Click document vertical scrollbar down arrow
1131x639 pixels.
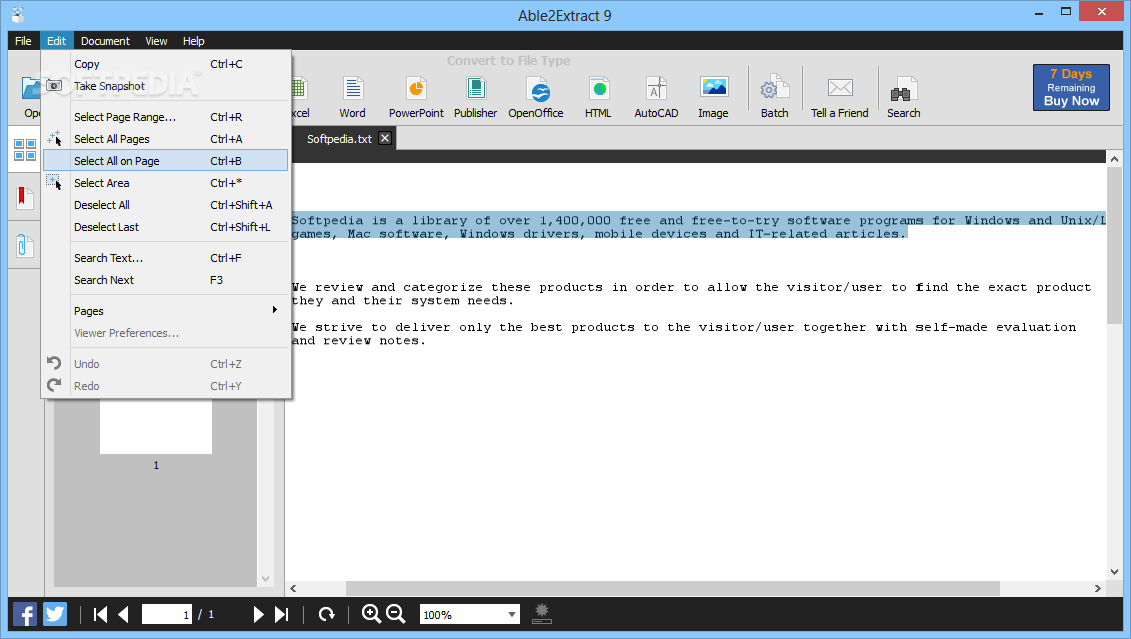point(1114,572)
